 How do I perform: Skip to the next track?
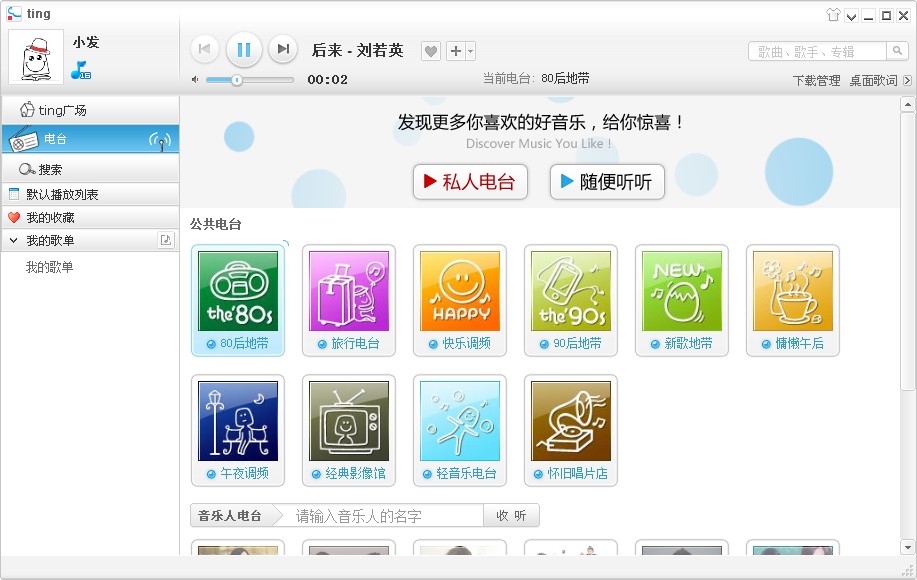283,49
